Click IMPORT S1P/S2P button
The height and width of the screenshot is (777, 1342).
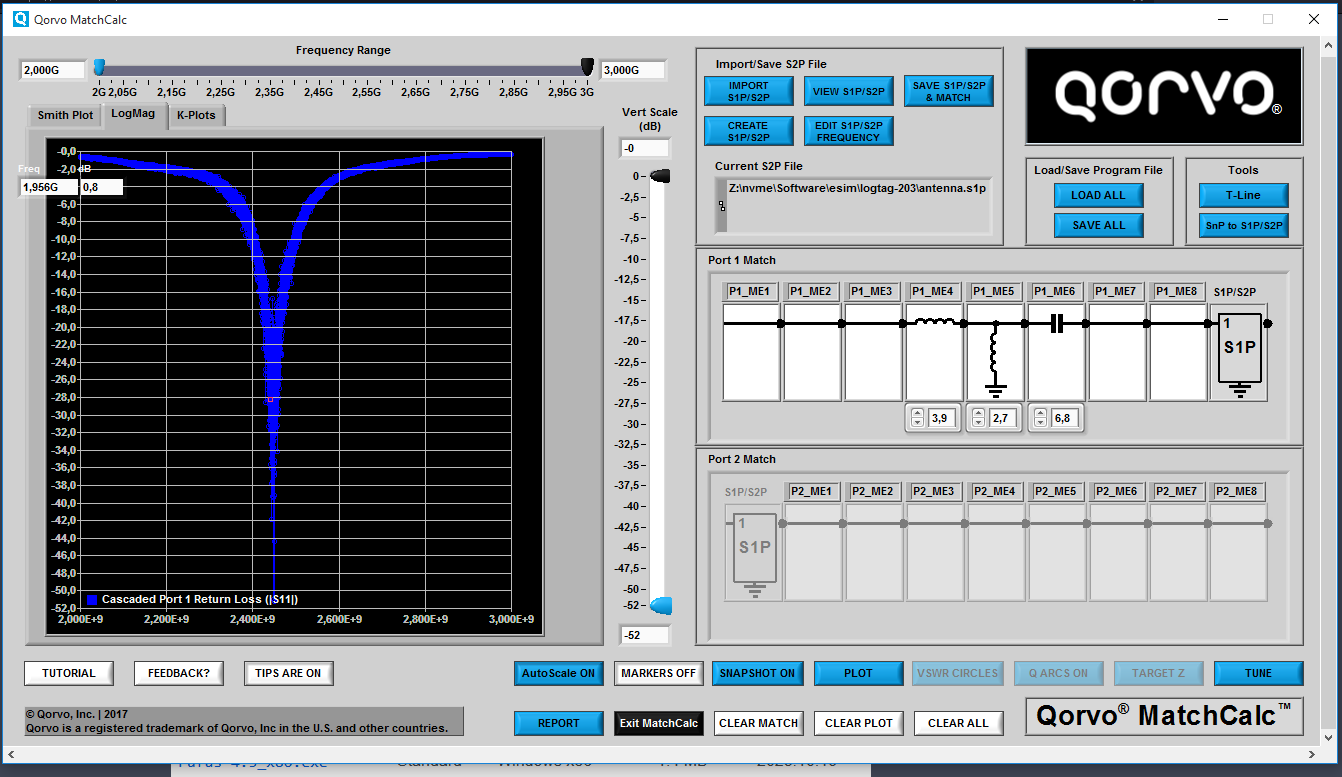pos(749,92)
